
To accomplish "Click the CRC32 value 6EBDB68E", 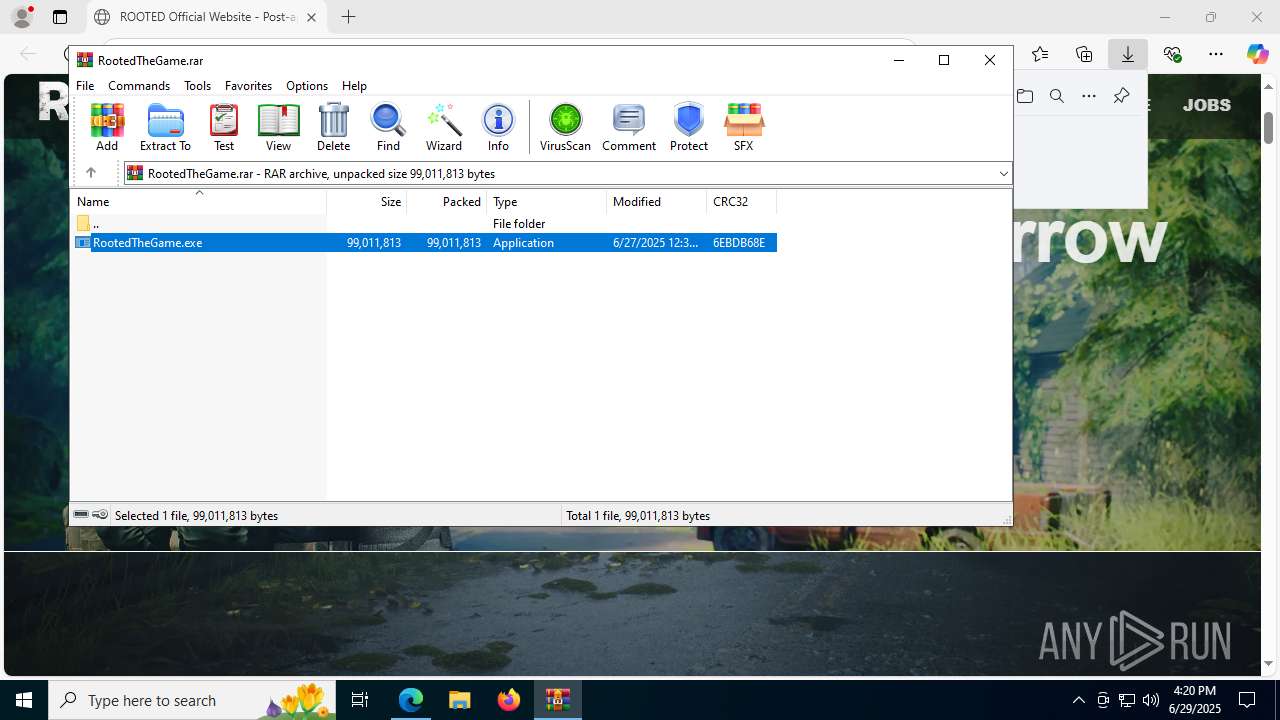I will coord(739,243).
